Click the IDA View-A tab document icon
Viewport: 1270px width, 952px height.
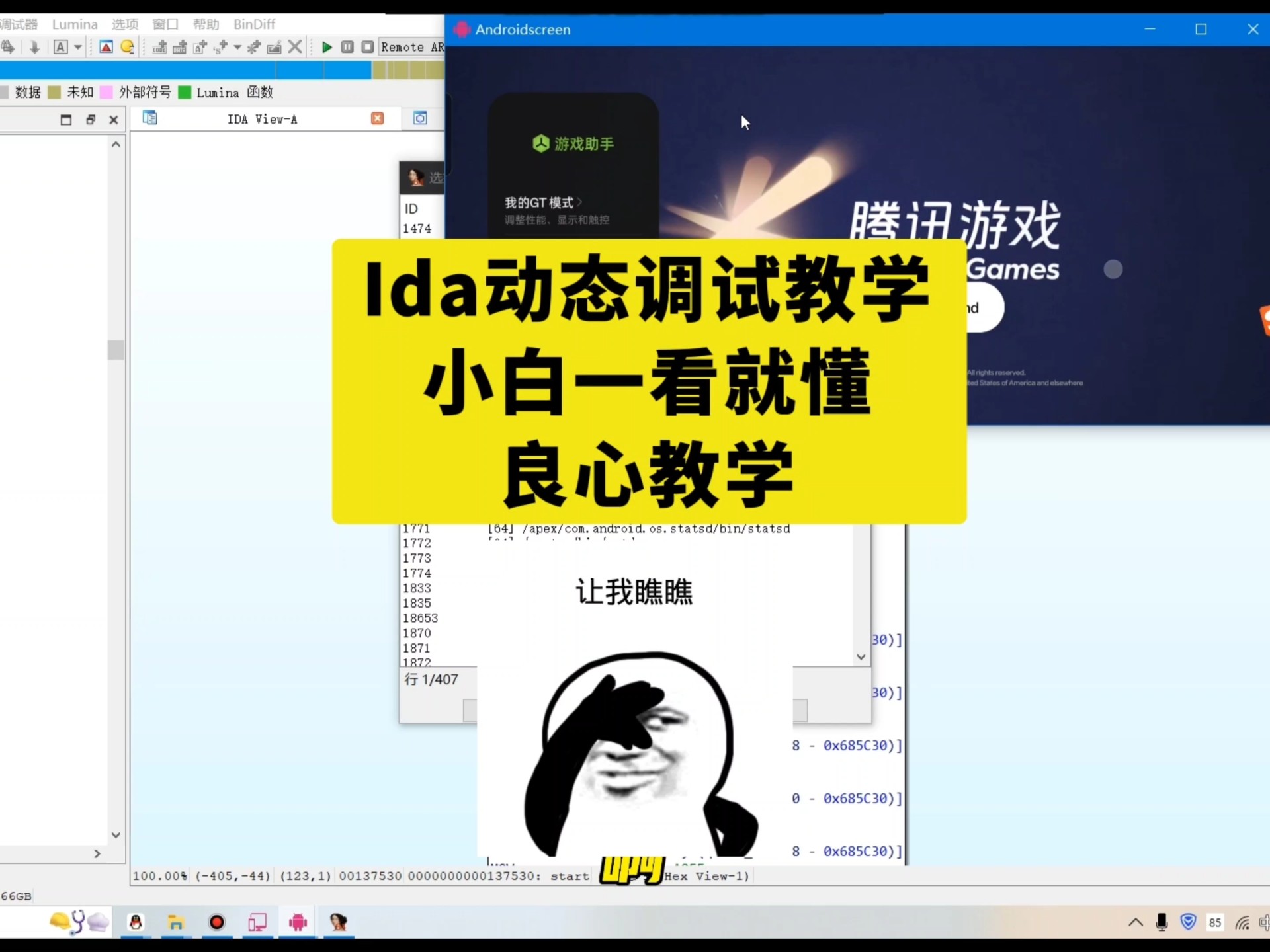click(150, 118)
